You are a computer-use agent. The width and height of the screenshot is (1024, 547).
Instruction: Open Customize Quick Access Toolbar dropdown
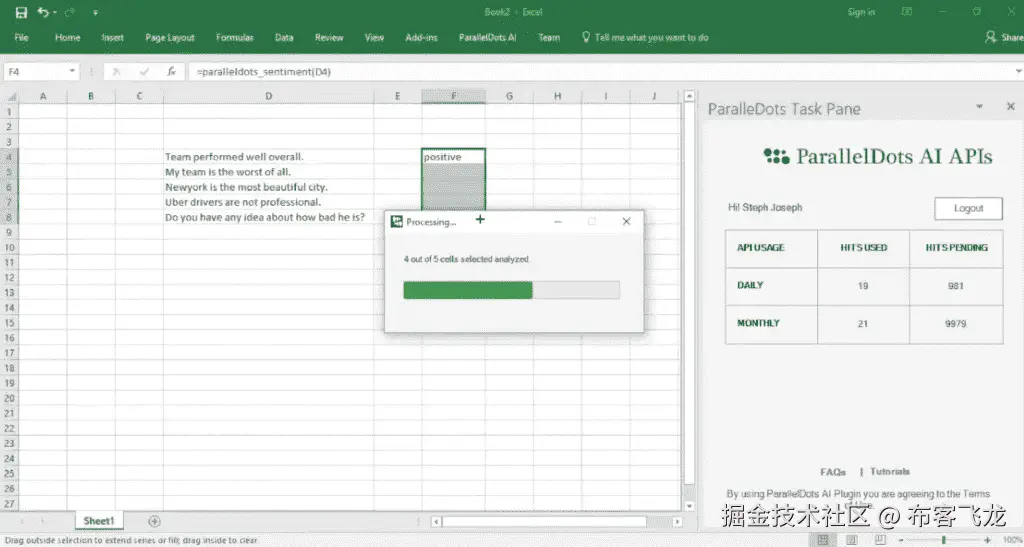coord(95,12)
